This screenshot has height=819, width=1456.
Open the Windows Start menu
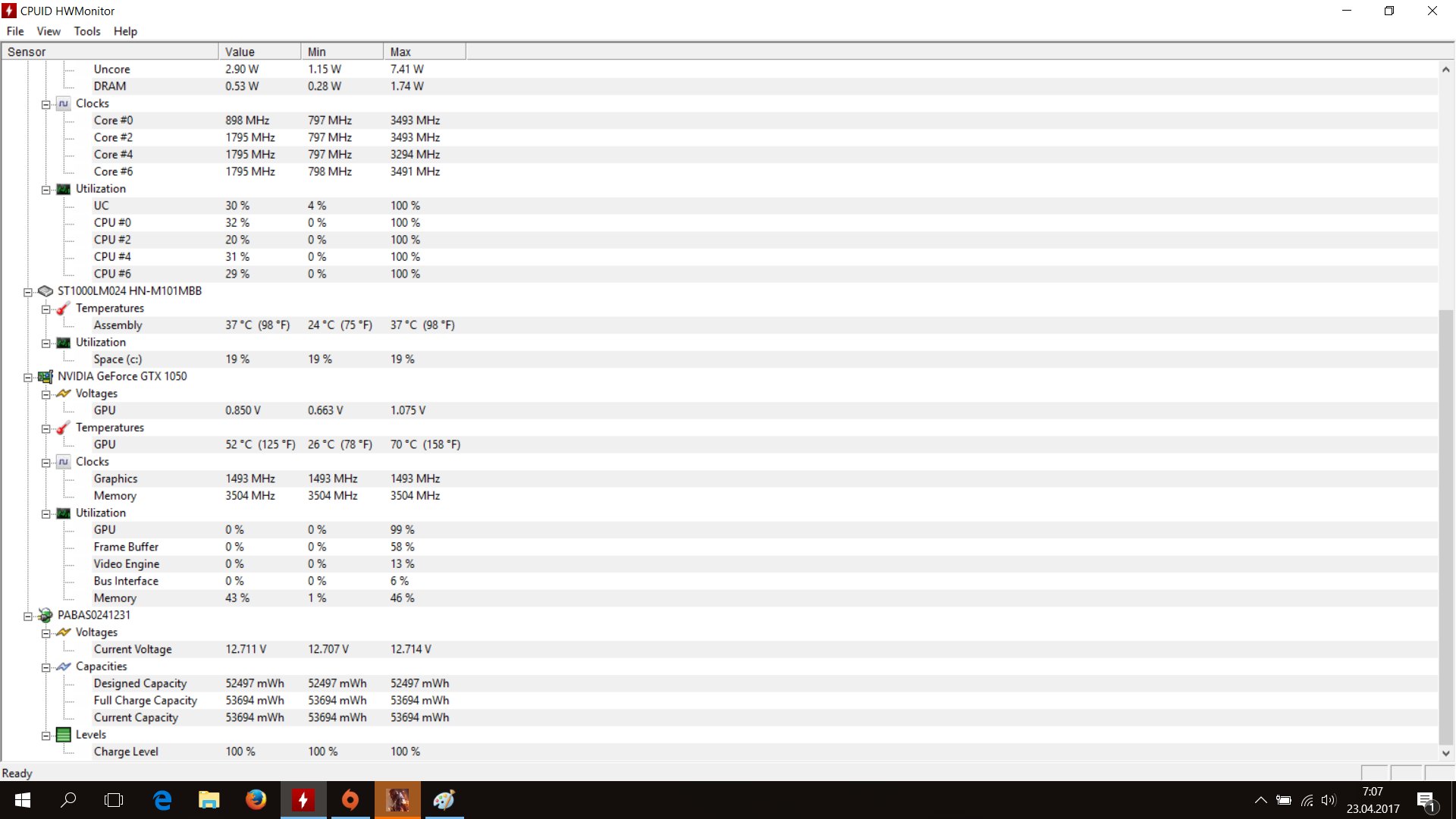[x=22, y=800]
